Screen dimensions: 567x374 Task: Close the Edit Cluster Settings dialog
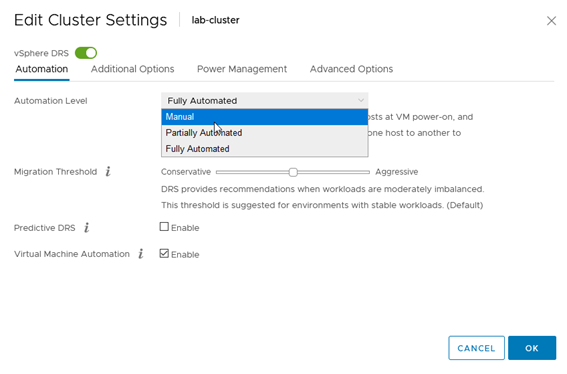[x=551, y=21]
